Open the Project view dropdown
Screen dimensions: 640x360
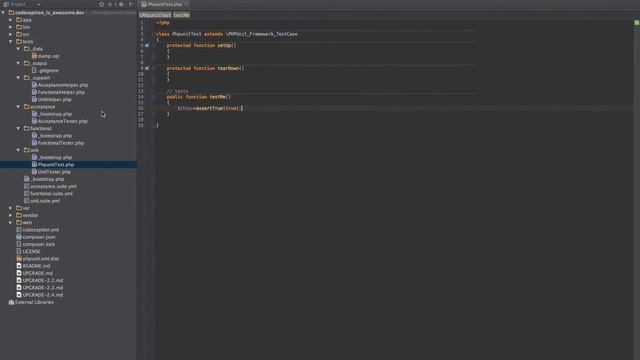pos(38,4)
